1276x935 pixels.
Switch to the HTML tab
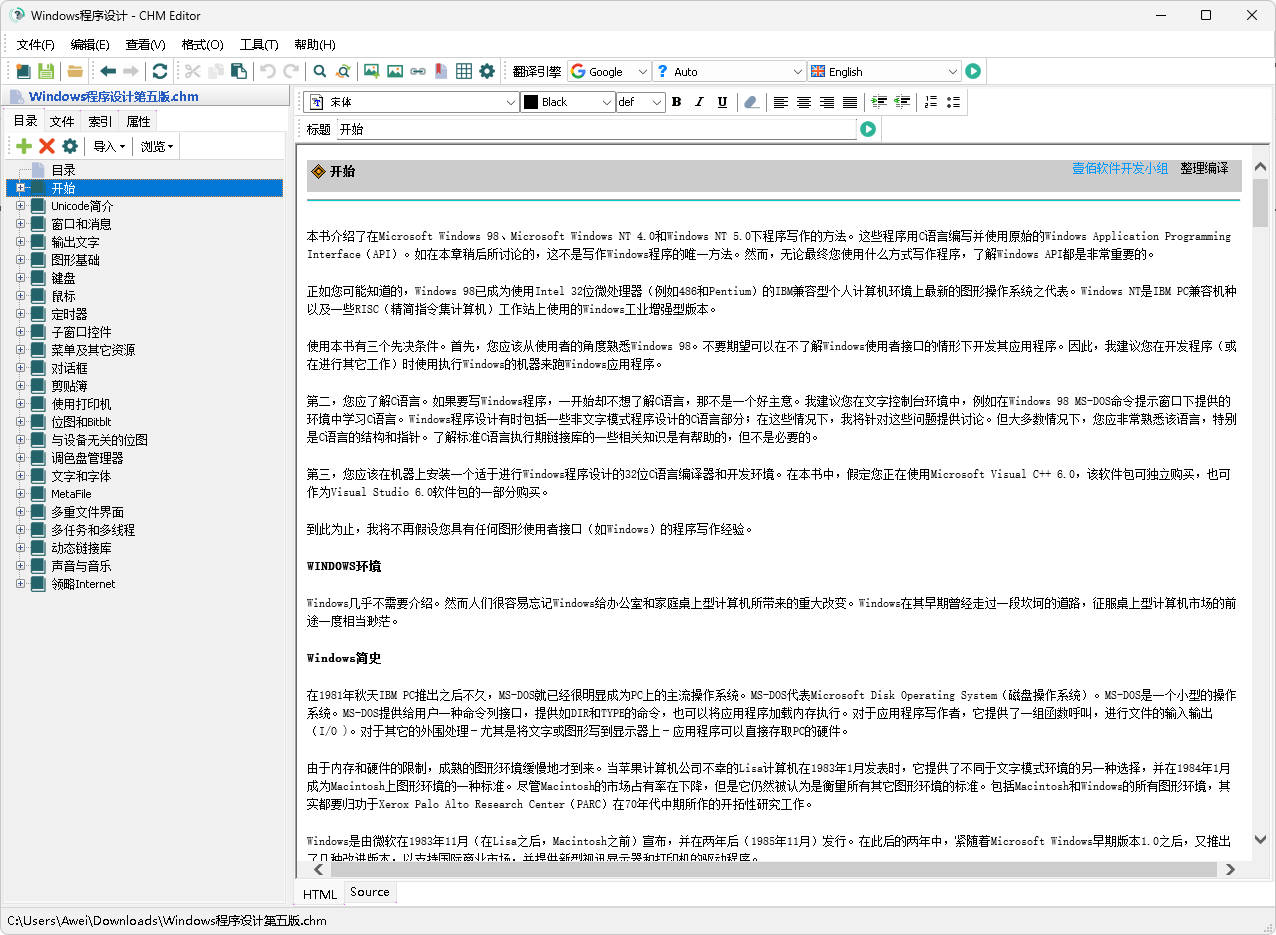click(x=320, y=894)
